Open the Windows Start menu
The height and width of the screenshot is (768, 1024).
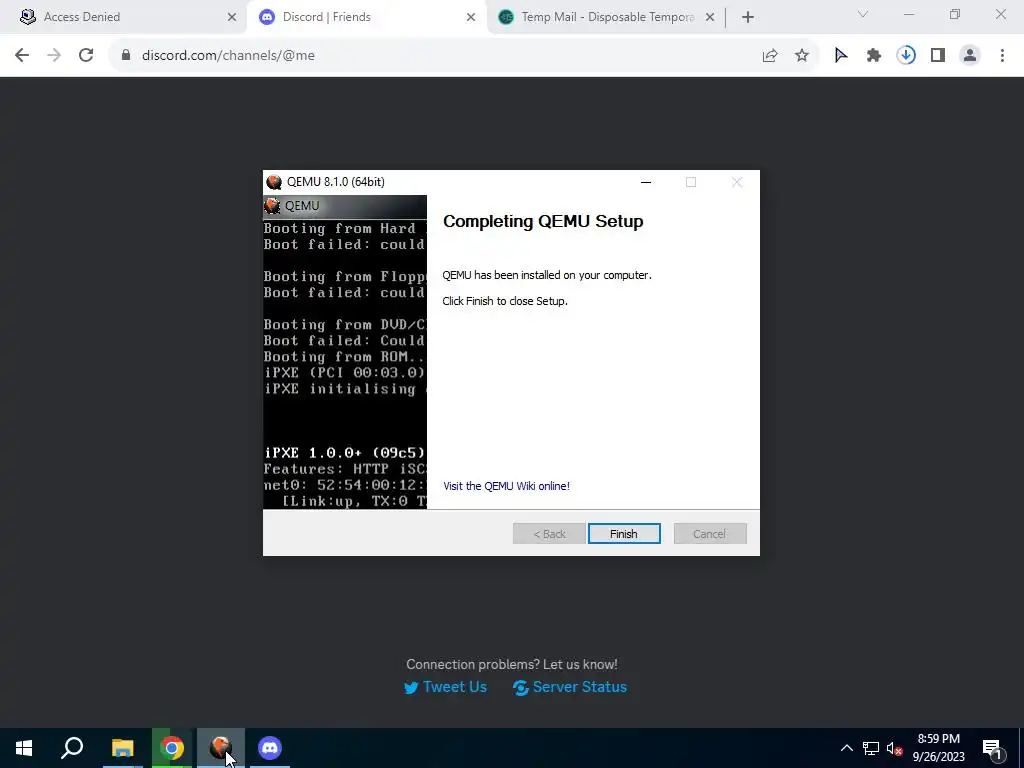[24, 748]
